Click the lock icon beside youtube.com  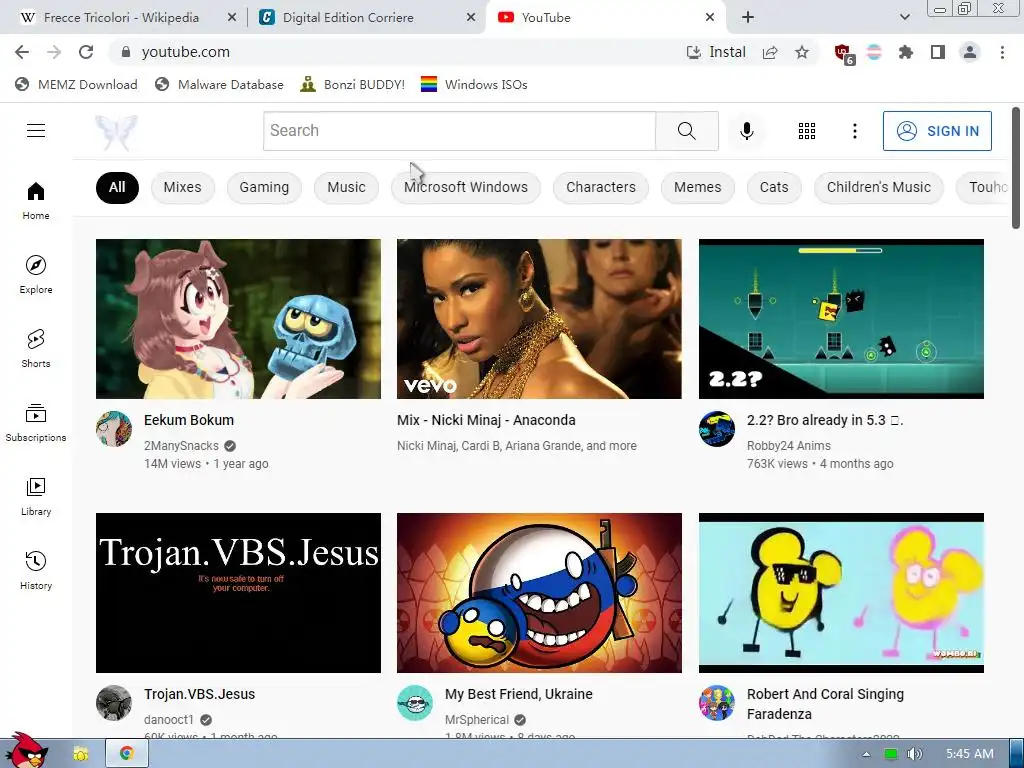(126, 52)
